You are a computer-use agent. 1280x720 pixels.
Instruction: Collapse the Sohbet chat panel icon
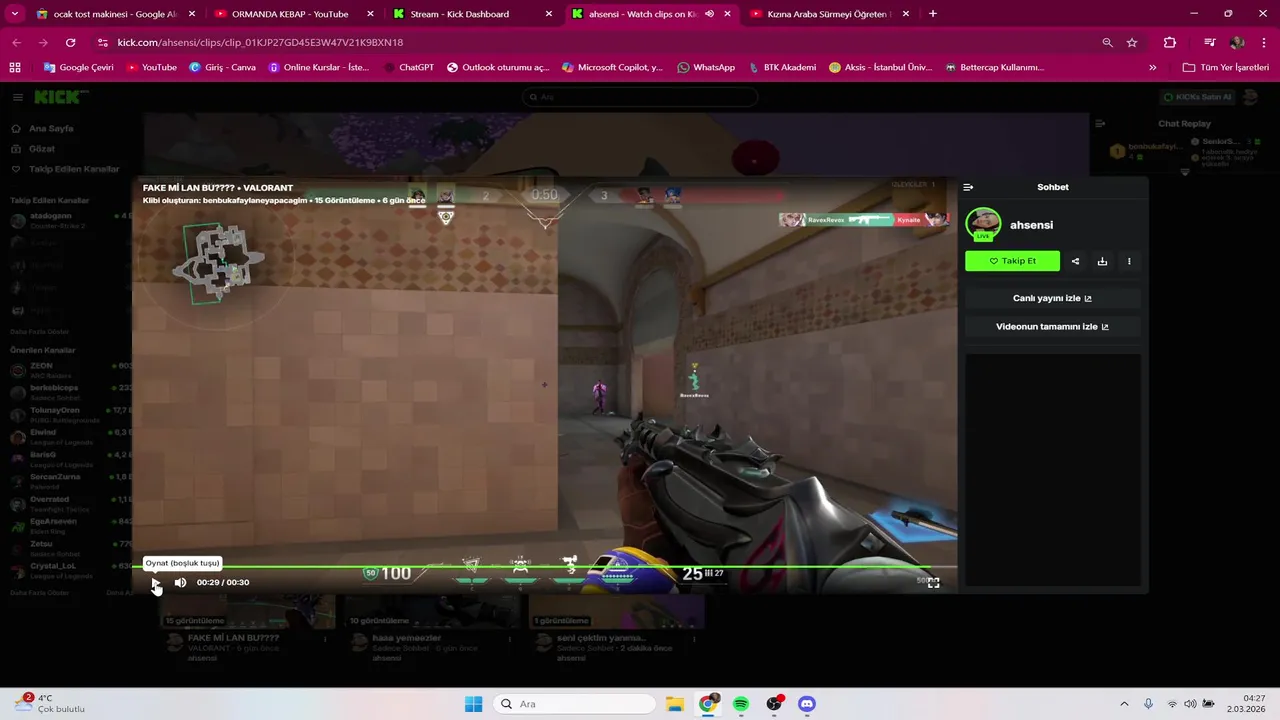[x=968, y=187]
